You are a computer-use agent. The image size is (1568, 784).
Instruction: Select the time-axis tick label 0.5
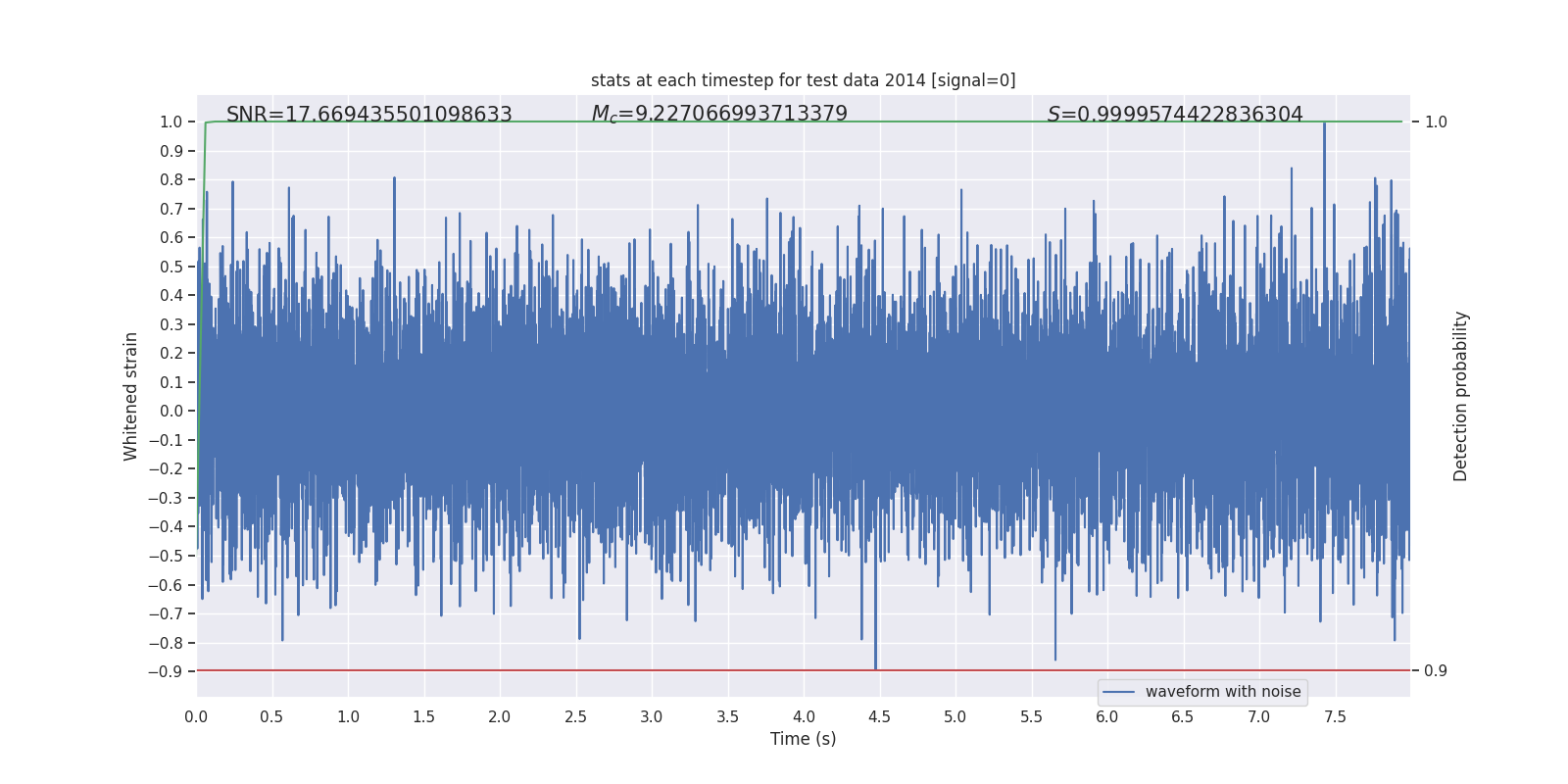click(x=271, y=716)
